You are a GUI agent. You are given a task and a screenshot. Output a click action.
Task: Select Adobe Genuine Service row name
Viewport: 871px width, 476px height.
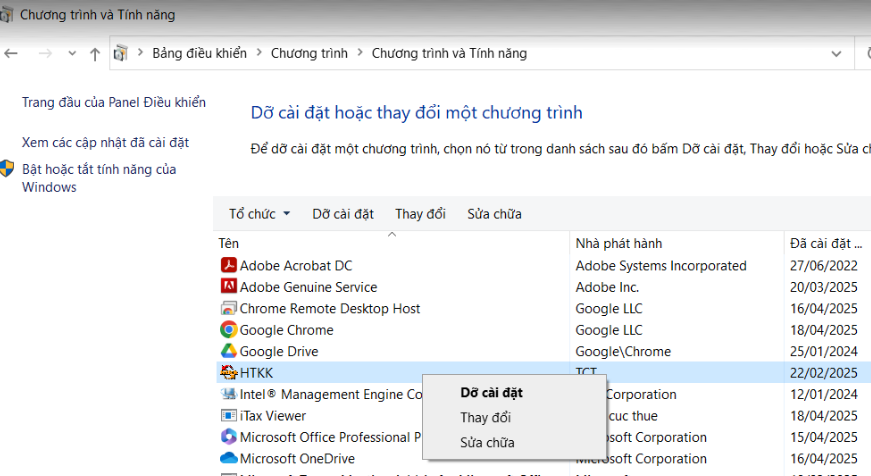coord(308,287)
